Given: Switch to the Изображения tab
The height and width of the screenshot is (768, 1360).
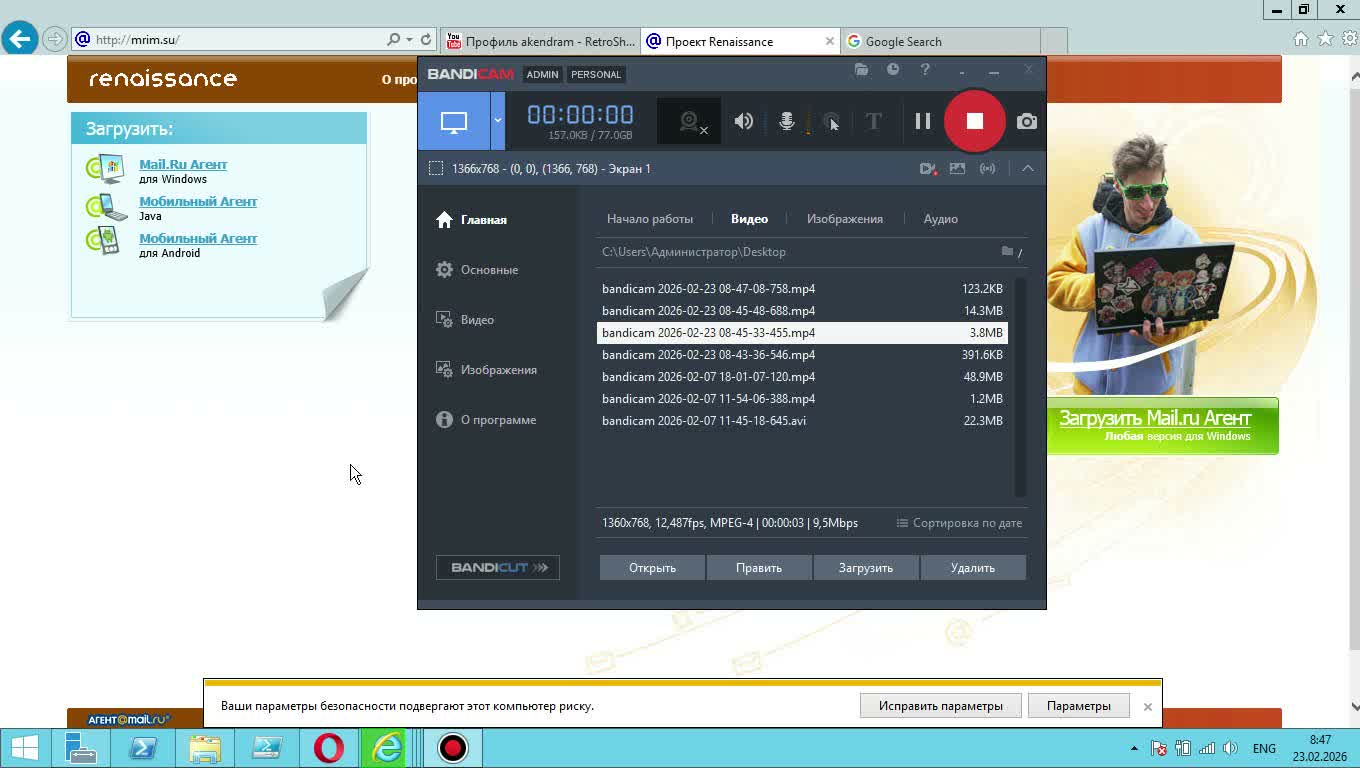Looking at the screenshot, I should (844, 219).
